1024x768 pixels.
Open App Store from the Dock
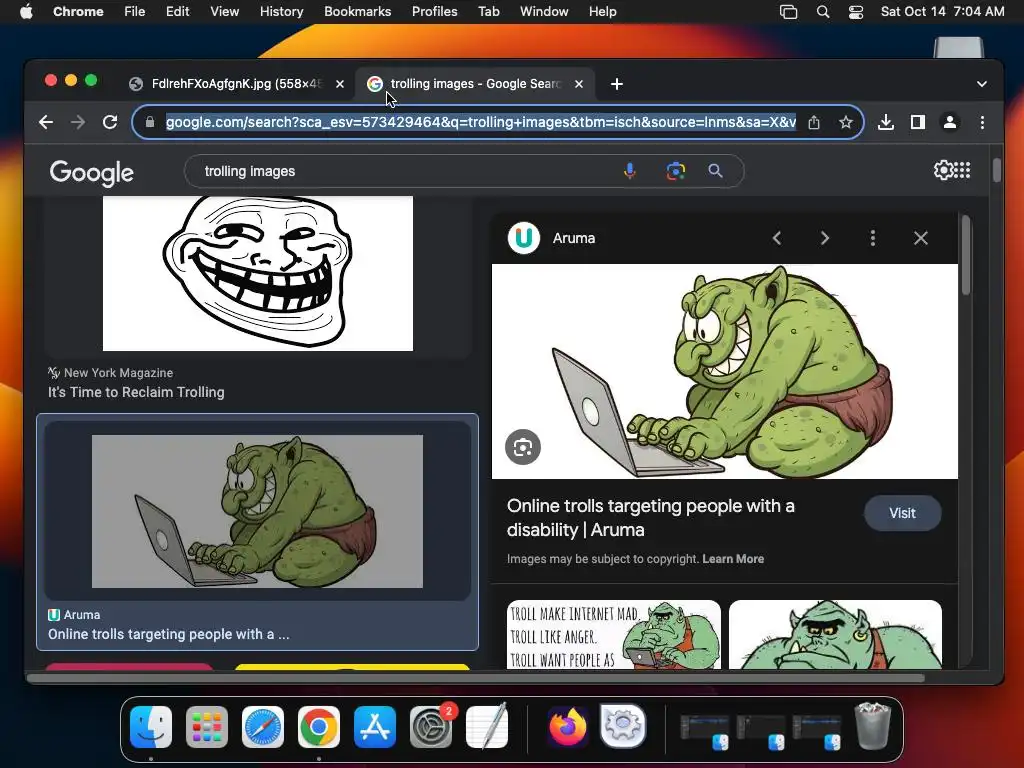pyautogui.click(x=375, y=727)
